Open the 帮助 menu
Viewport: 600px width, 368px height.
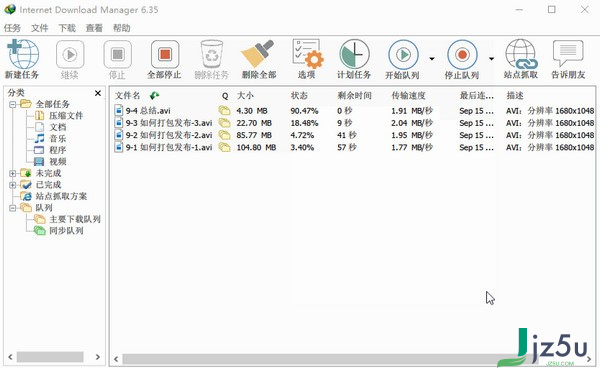pyautogui.click(x=121, y=28)
